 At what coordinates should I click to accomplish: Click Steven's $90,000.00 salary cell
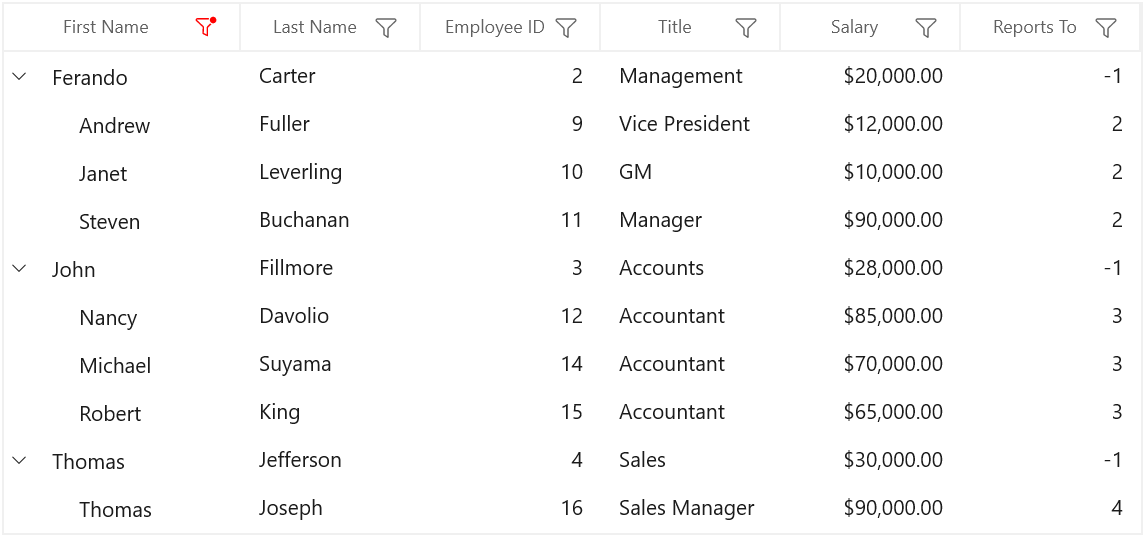pos(893,219)
